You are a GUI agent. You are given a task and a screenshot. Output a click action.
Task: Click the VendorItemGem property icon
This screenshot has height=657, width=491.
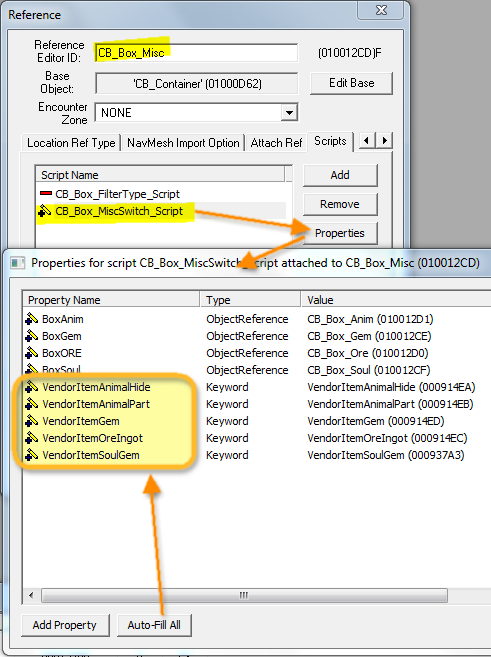[x=31, y=421]
